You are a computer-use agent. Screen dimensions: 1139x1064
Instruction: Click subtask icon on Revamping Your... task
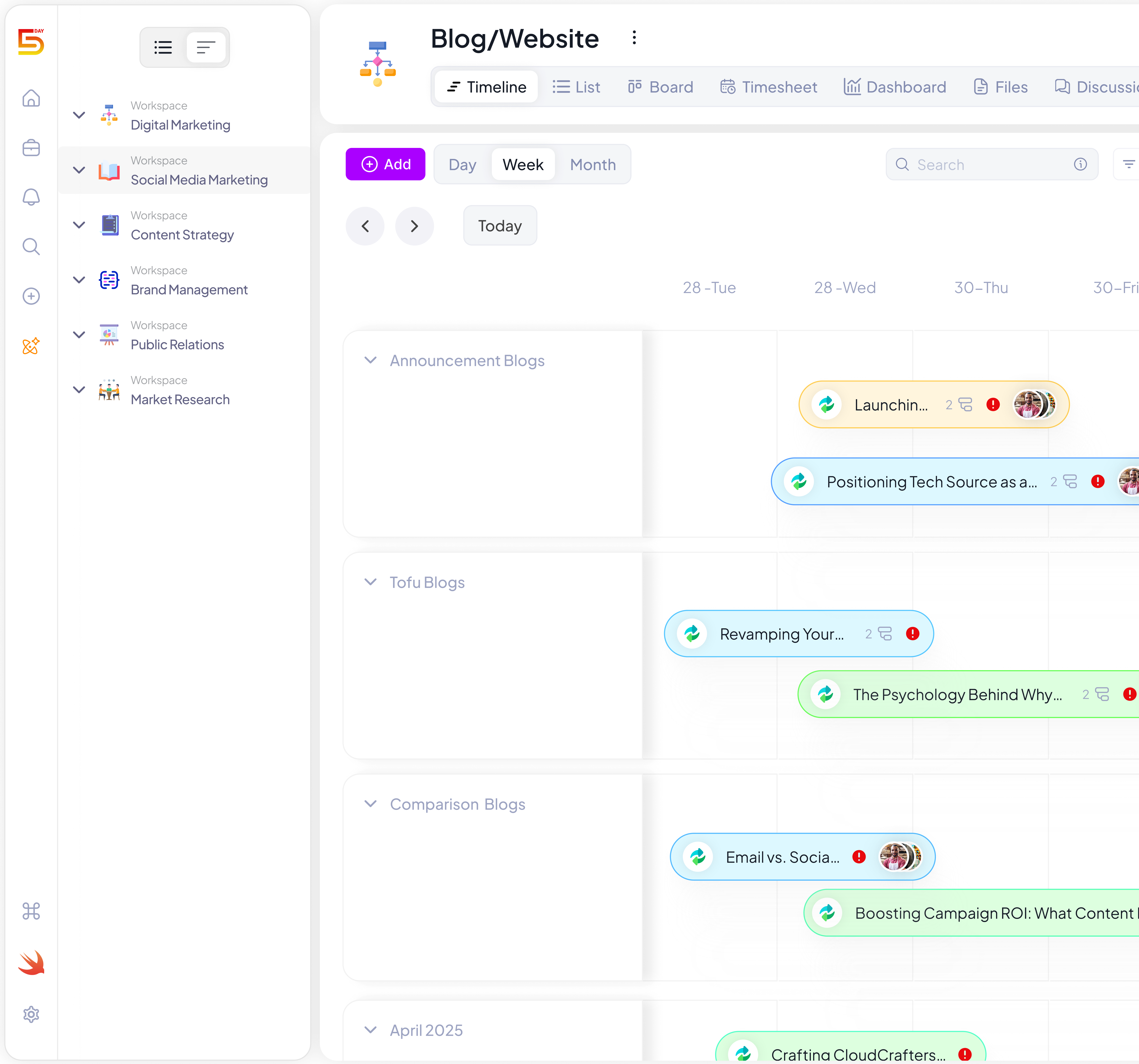click(885, 634)
